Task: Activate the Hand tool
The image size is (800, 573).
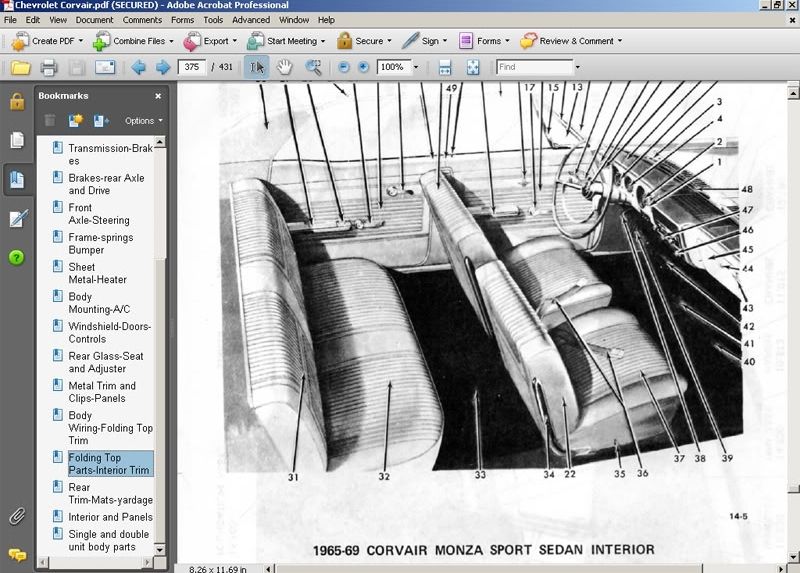Action: [285, 67]
